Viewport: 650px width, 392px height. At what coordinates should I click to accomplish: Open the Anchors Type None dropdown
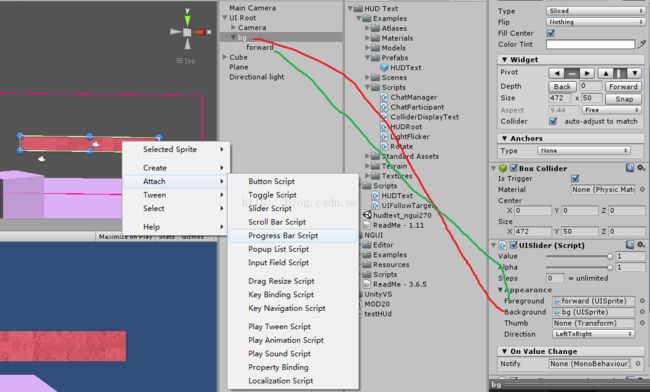[584, 151]
